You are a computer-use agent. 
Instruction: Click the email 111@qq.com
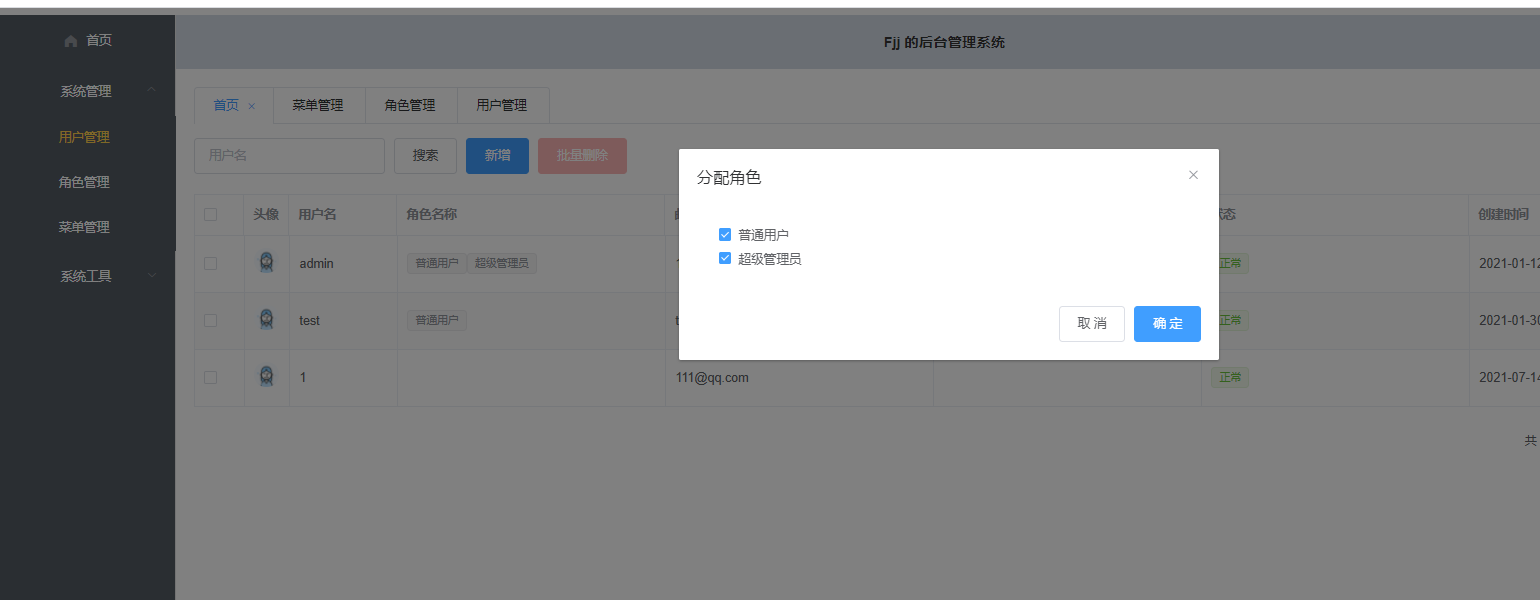[712, 378]
